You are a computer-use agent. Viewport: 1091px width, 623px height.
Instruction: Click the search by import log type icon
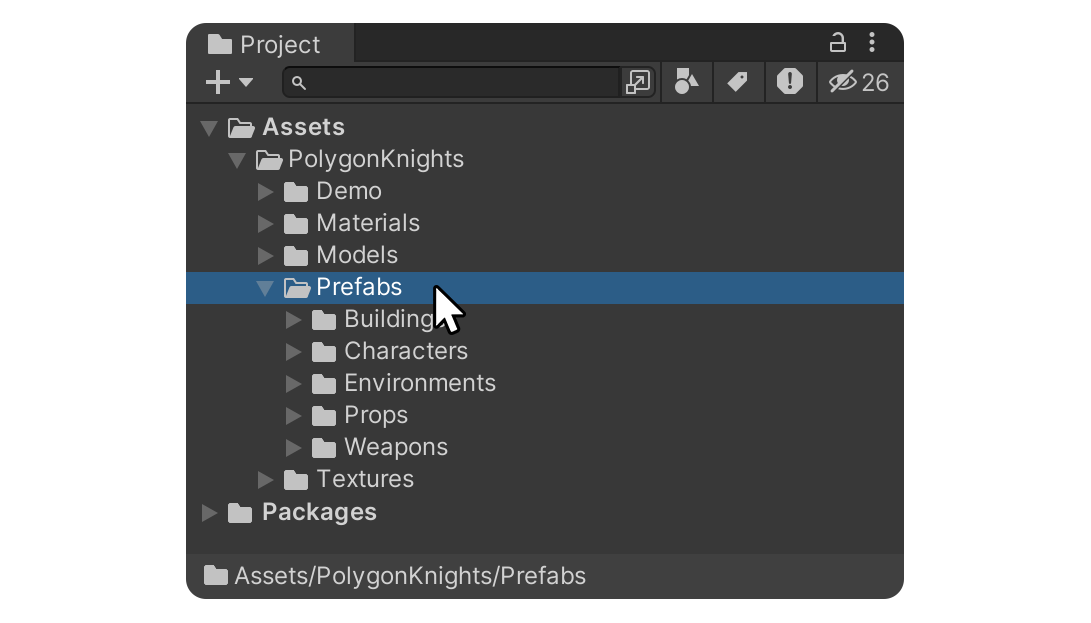790,82
